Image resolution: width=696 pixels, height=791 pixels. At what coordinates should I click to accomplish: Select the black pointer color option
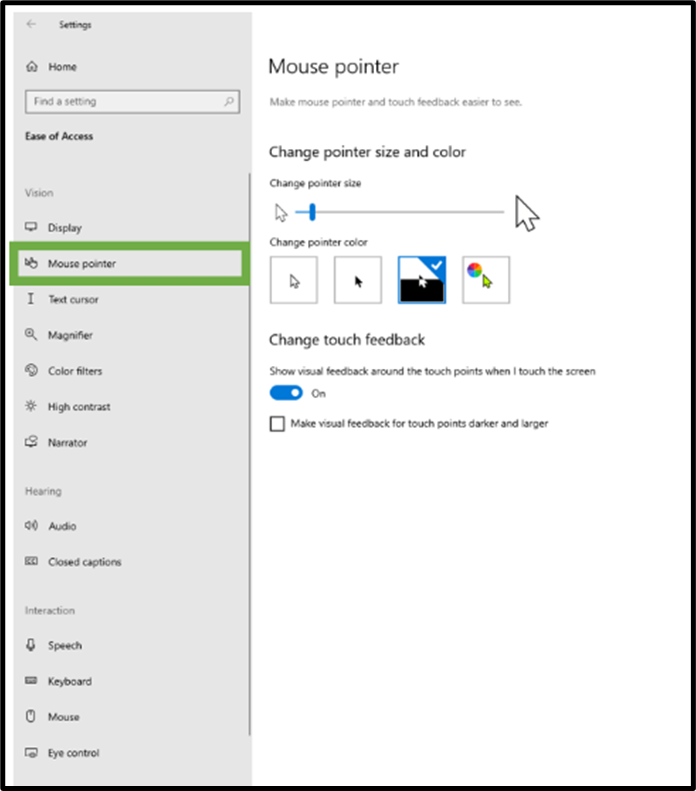pyautogui.click(x=358, y=280)
